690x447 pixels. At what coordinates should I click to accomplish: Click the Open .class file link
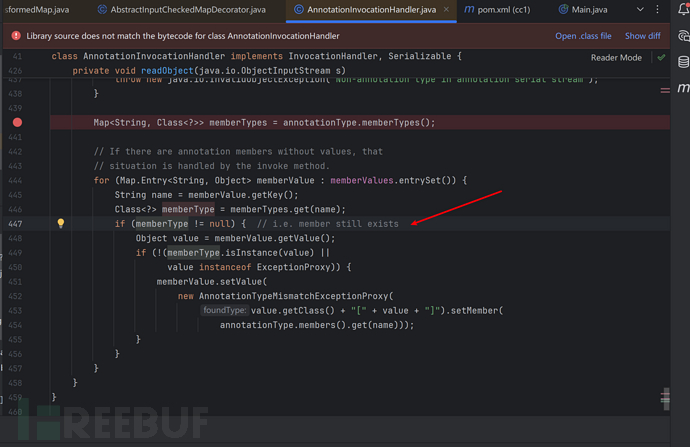tap(583, 36)
